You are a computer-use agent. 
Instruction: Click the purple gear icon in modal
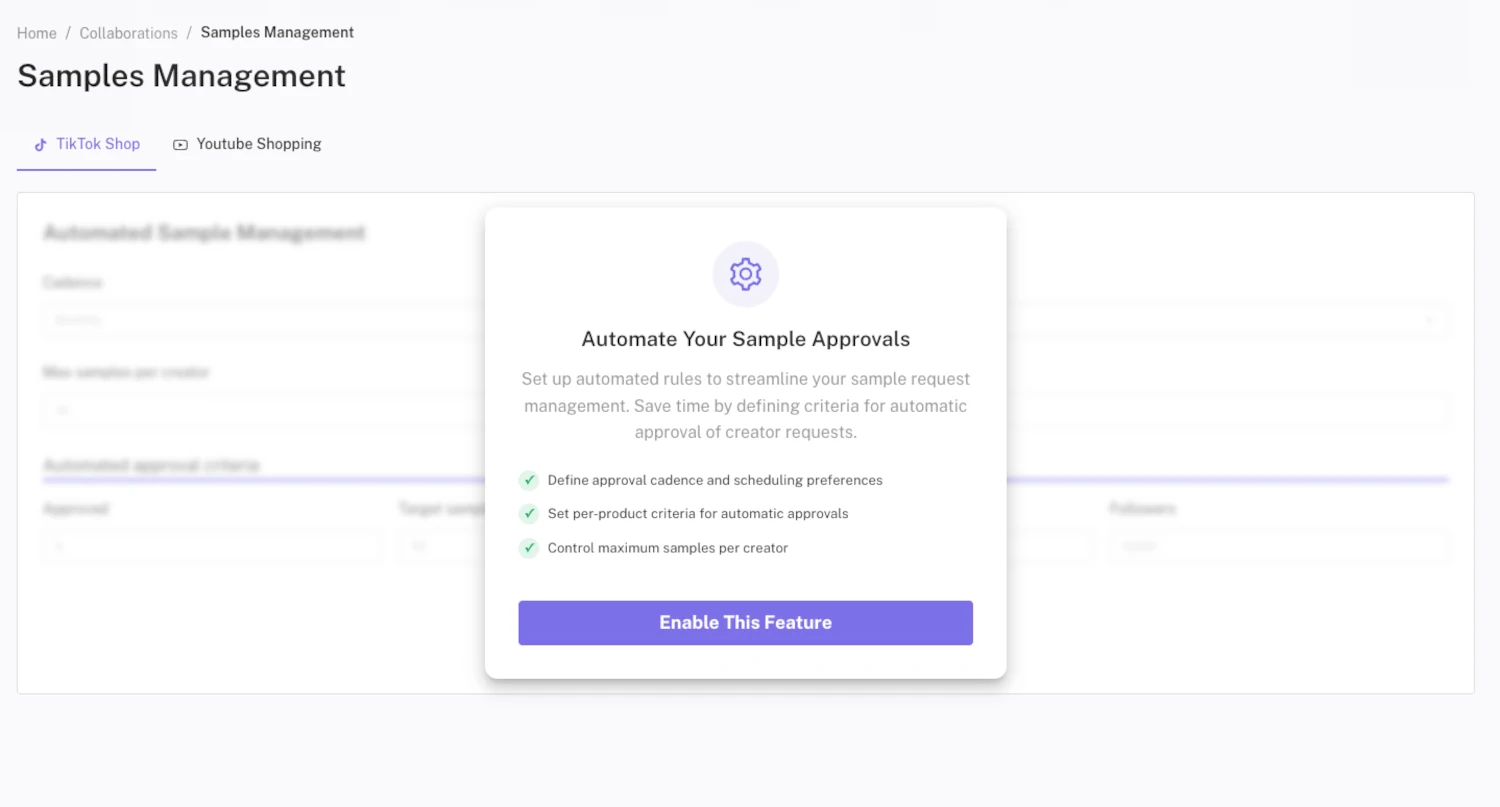[x=745, y=273]
